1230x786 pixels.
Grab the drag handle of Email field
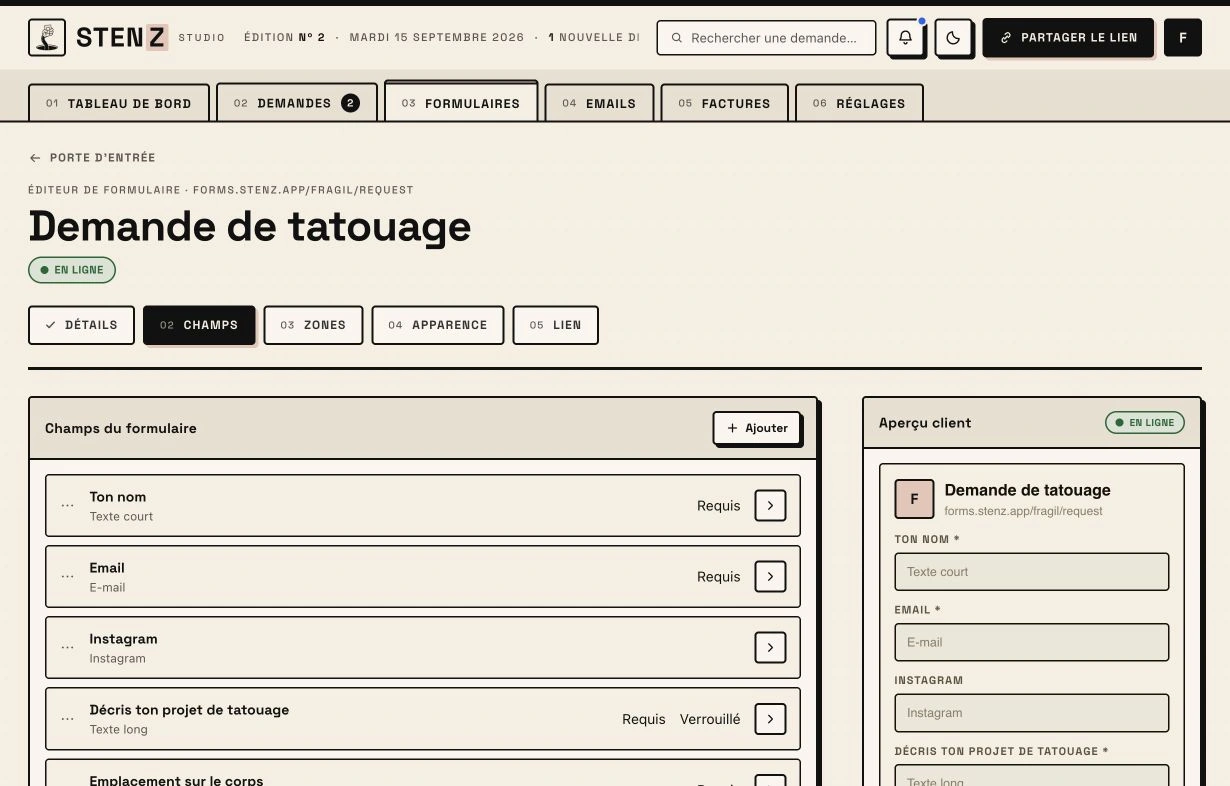click(x=67, y=577)
